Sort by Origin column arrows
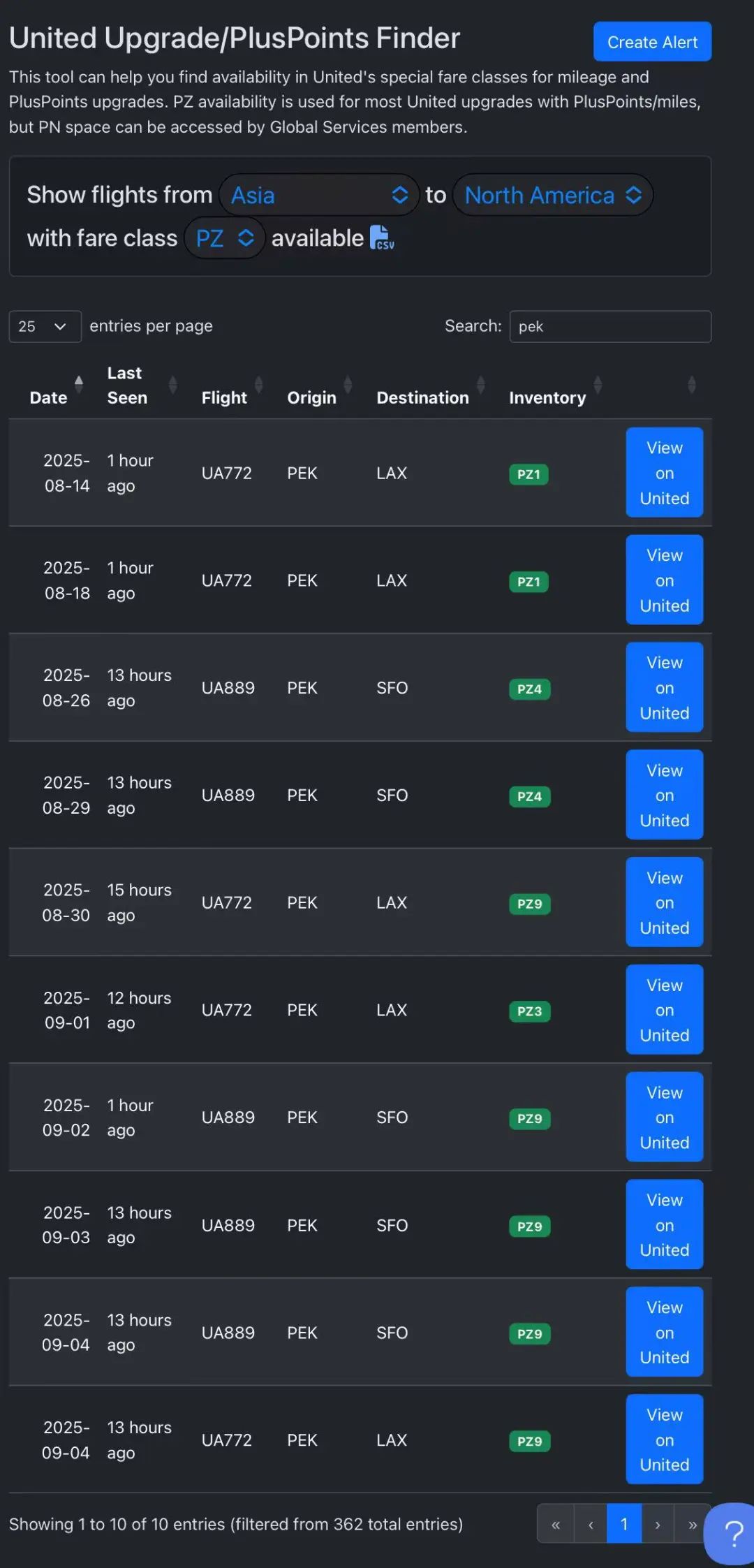Viewport: 754px width, 1568px height. coord(348,384)
